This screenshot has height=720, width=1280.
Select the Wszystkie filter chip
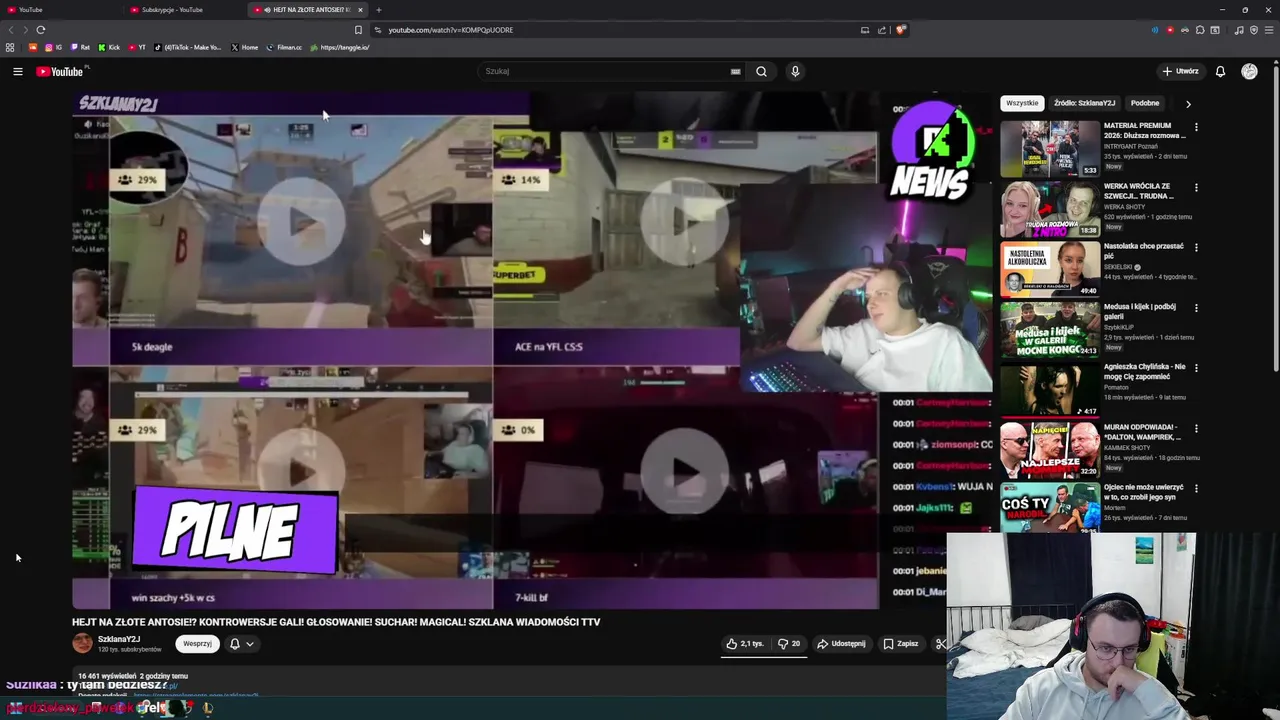point(1022,103)
